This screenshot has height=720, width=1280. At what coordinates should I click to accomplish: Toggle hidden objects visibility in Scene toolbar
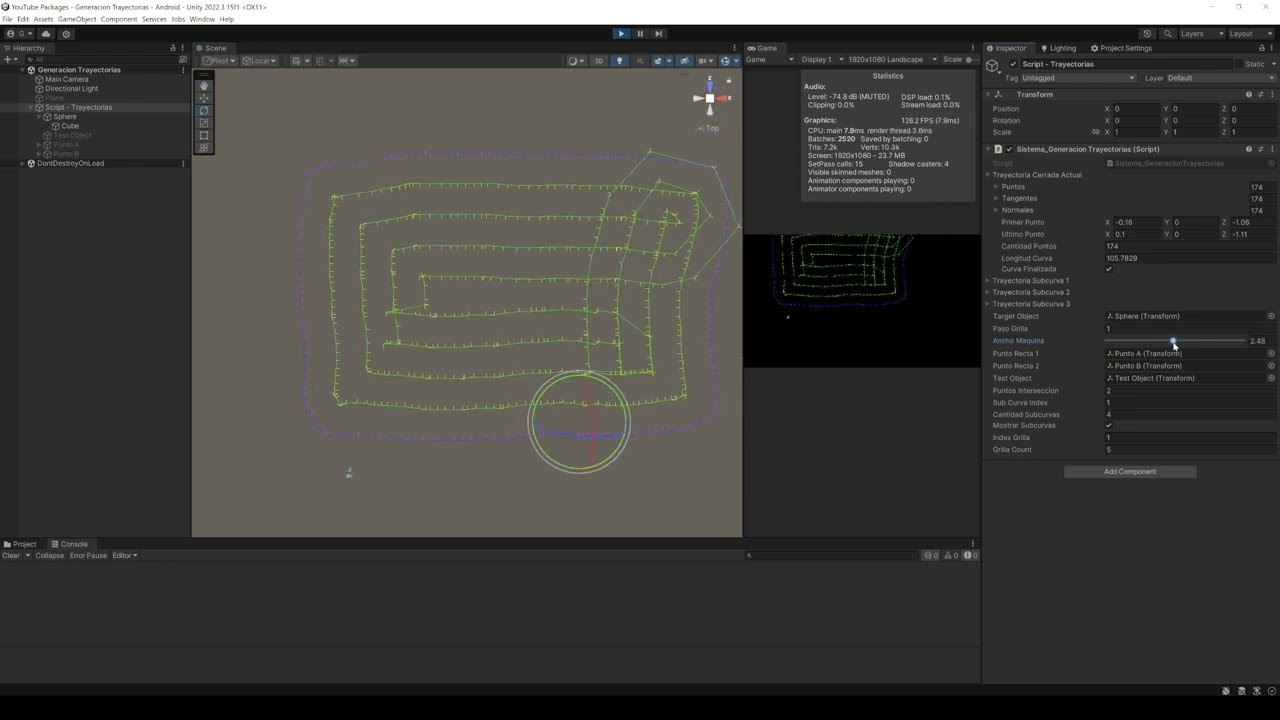coord(684,60)
